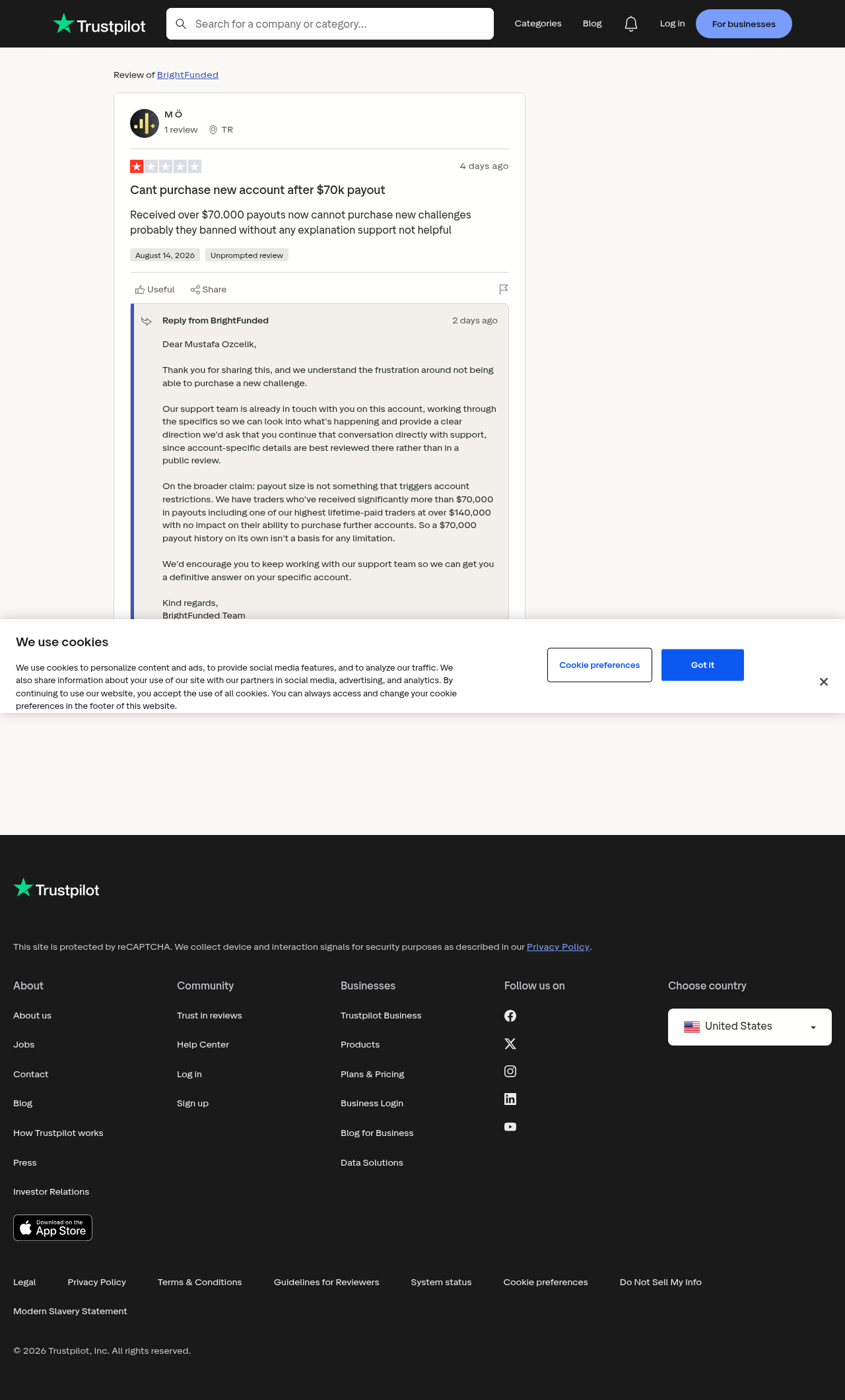This screenshot has width=845, height=1400.
Task: Open Modern Slavery Statement
Action: (70, 1312)
